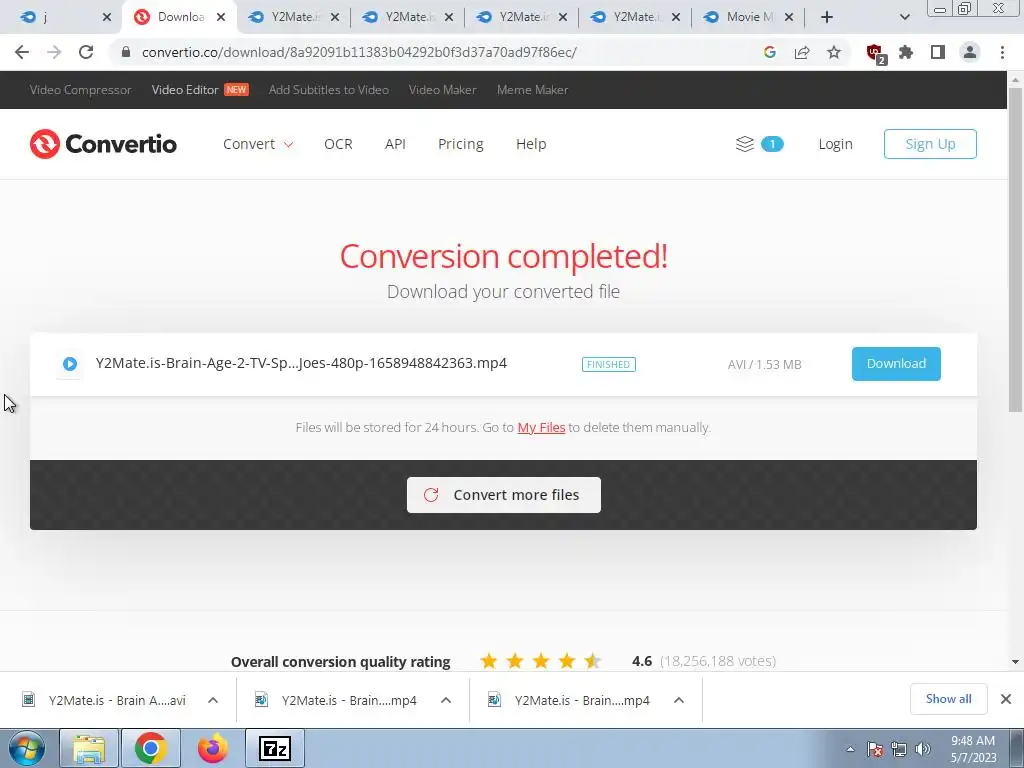Close the downloads bar
1024x768 pixels.
tap(1006, 699)
